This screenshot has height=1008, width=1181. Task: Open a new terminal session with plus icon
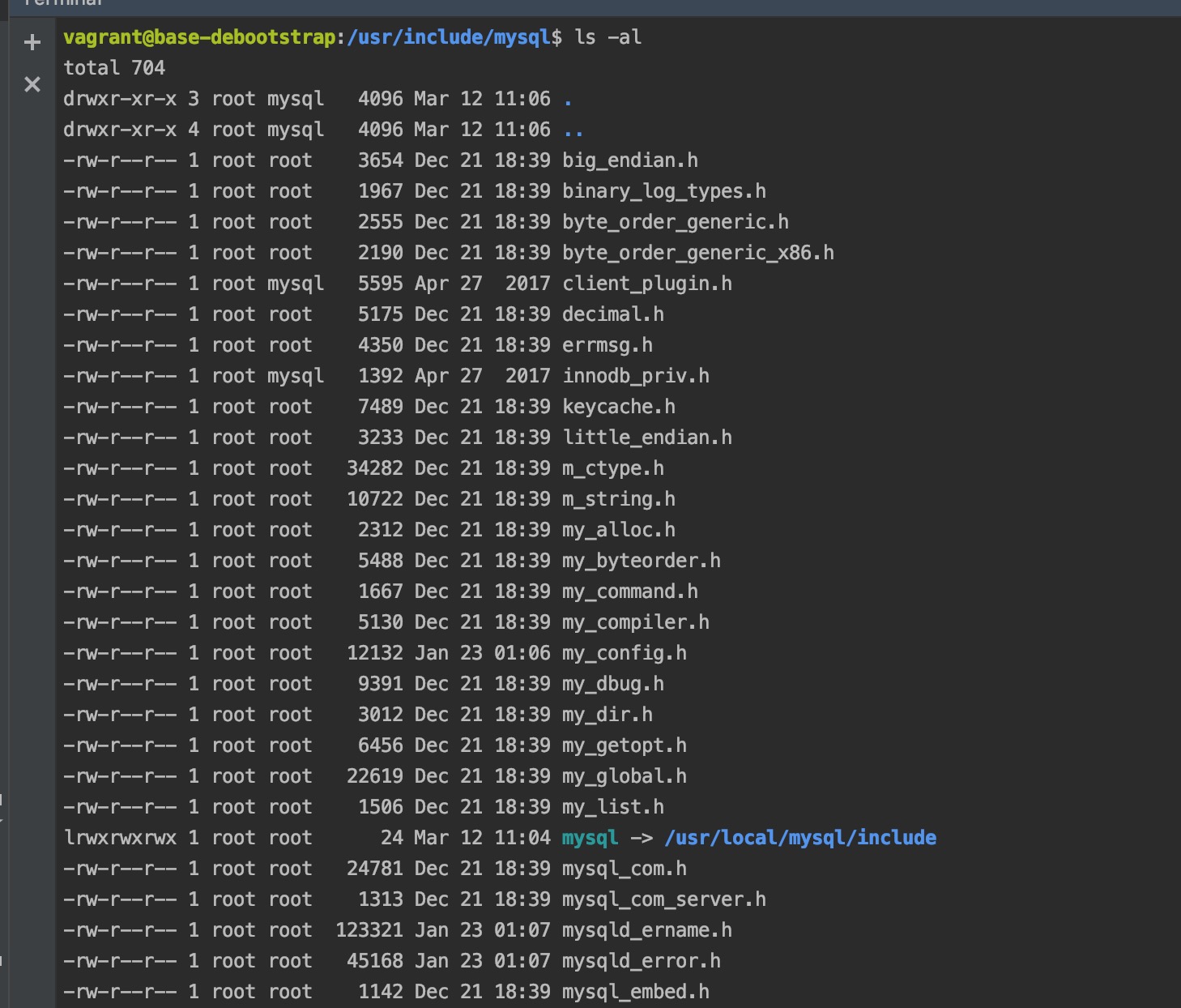point(32,42)
